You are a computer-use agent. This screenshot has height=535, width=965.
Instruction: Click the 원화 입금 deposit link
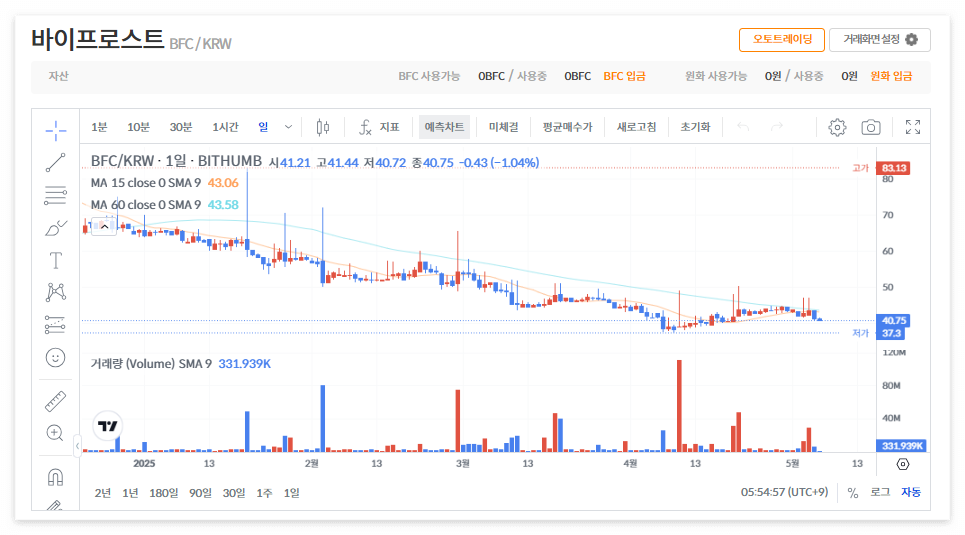891,76
